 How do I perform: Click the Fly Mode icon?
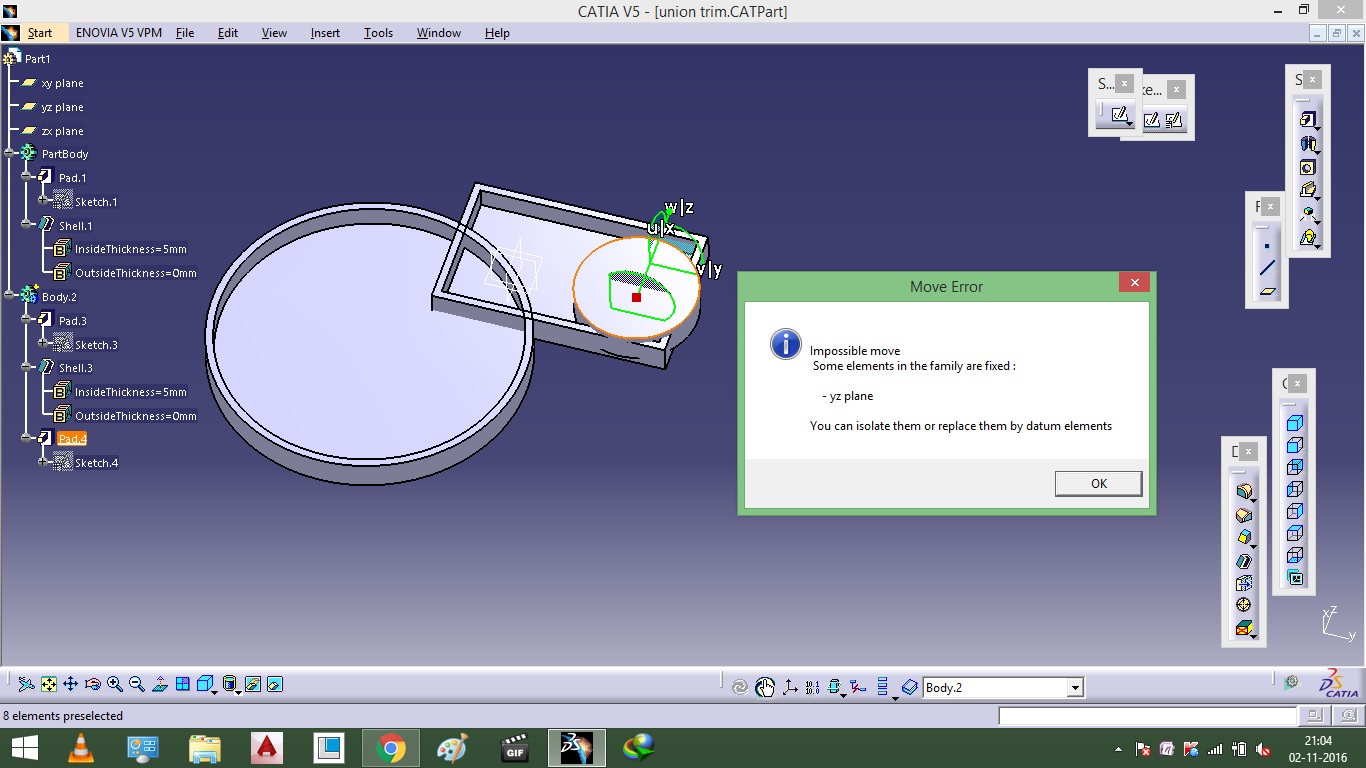pyautogui.click(x=27, y=684)
